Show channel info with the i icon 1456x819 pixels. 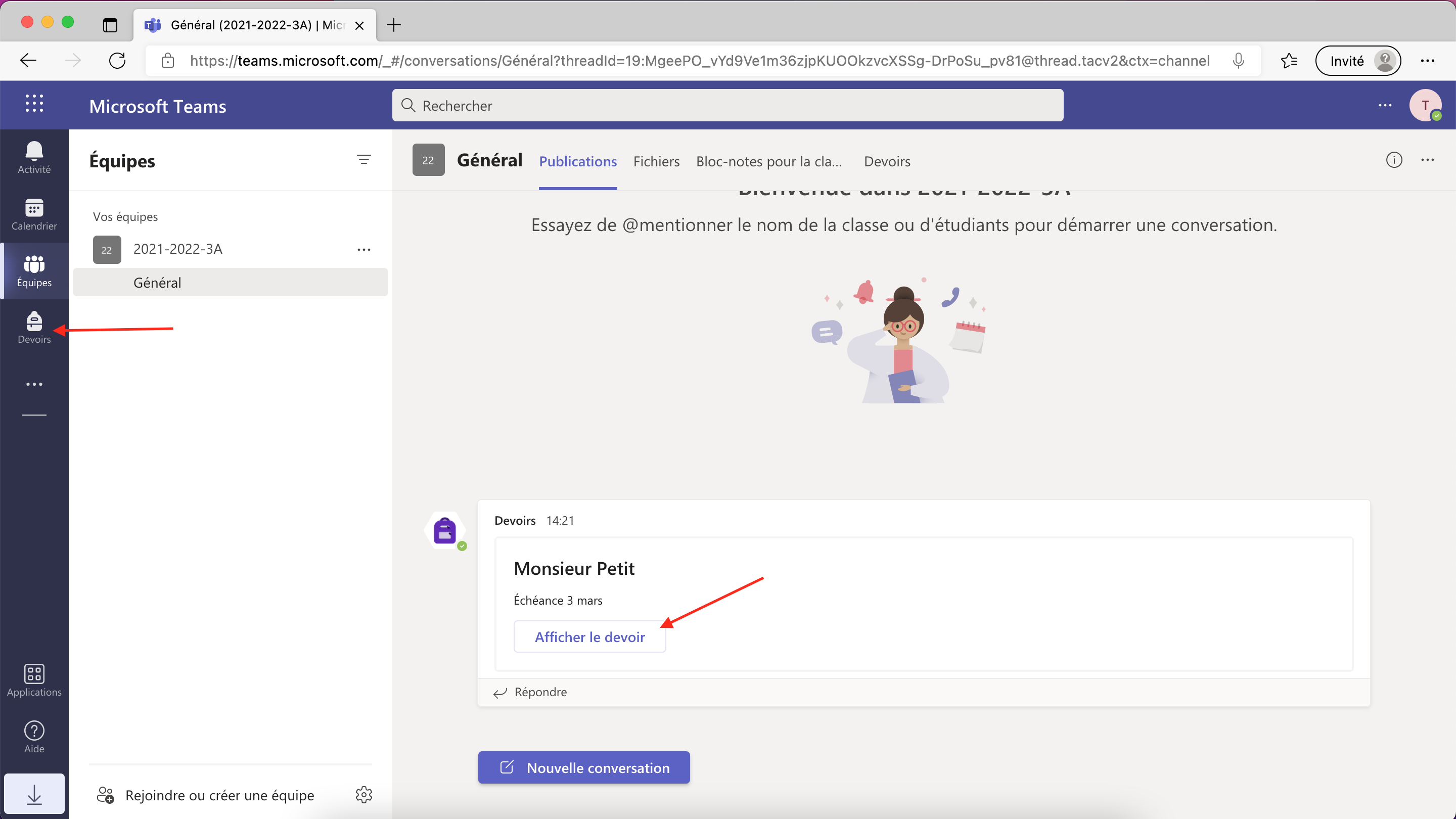point(1394,160)
